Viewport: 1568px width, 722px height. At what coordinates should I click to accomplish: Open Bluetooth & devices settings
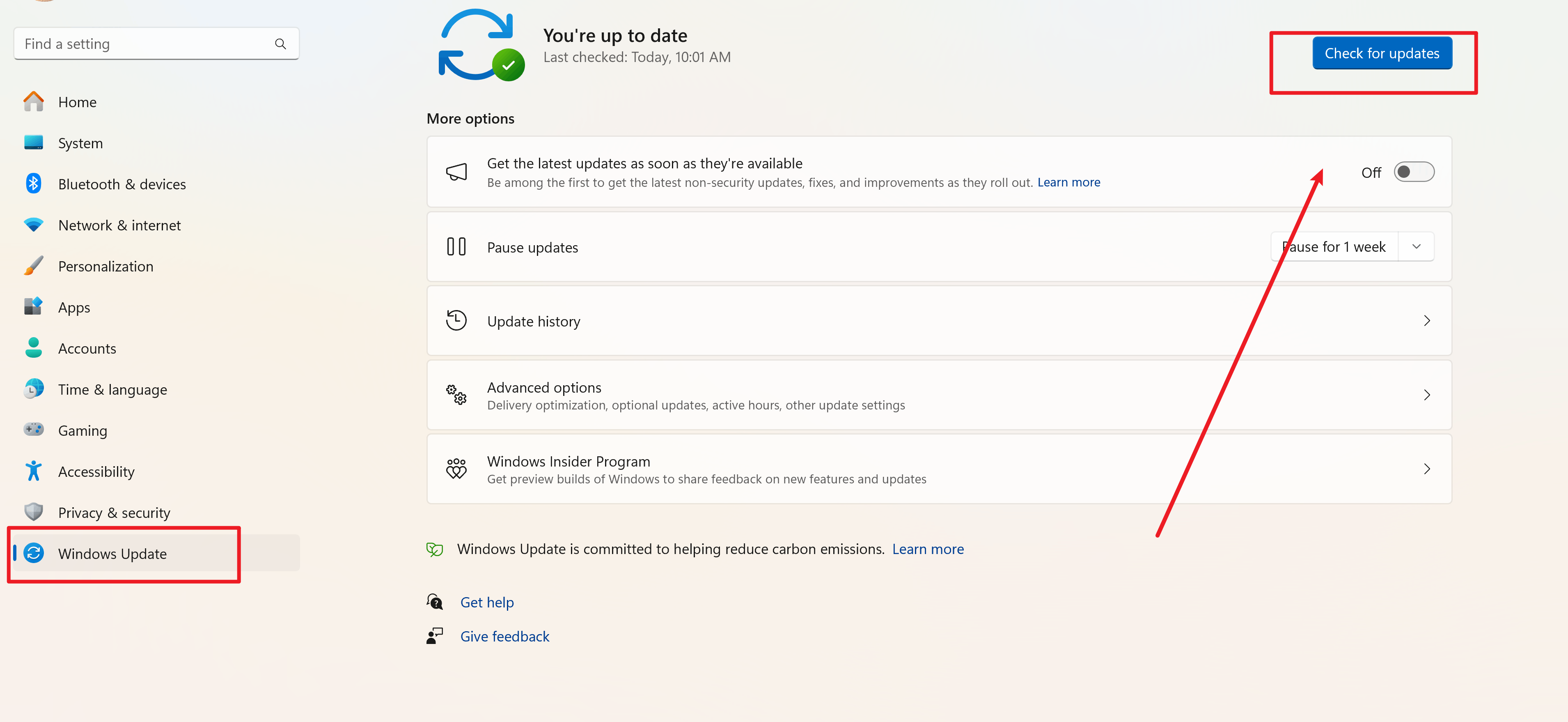pos(156,184)
